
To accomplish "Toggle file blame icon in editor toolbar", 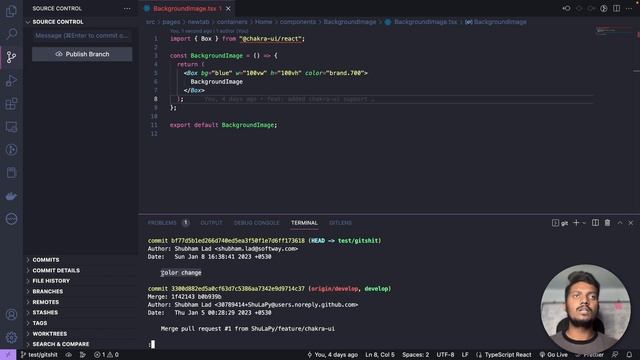I will tap(604, 9).
